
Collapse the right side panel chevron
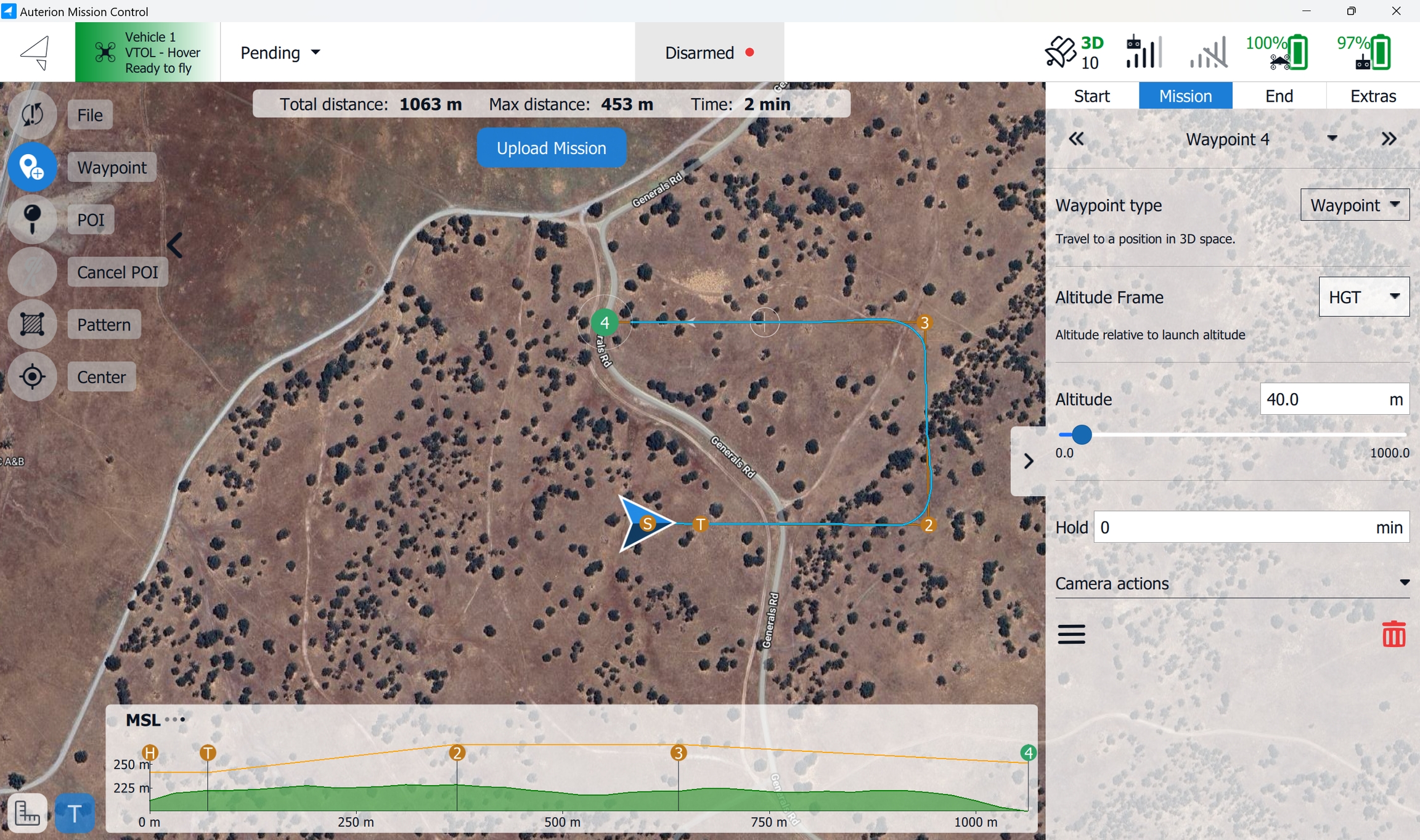1028,461
